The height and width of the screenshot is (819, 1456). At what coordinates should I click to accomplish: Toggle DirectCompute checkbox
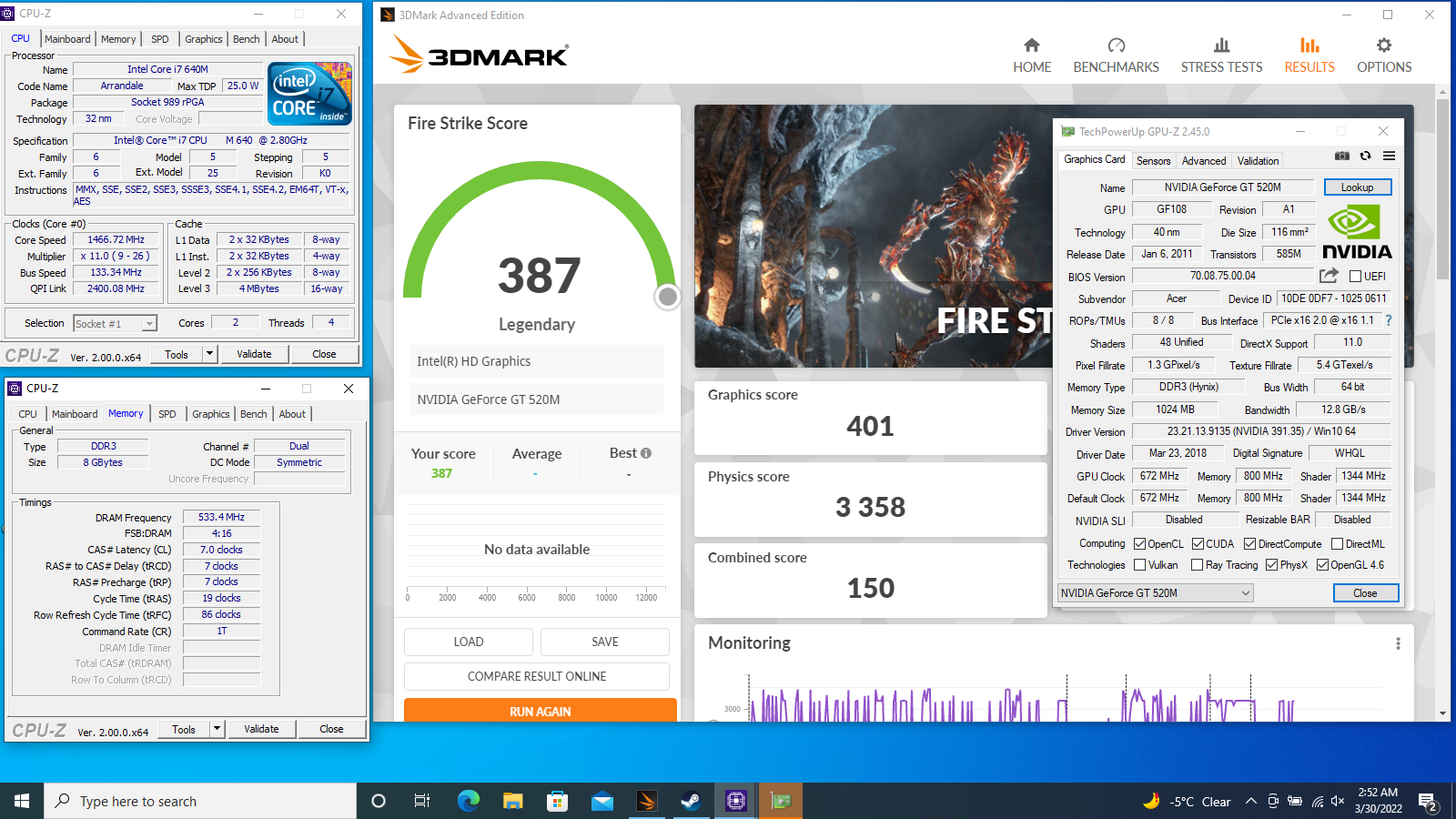tap(1249, 543)
